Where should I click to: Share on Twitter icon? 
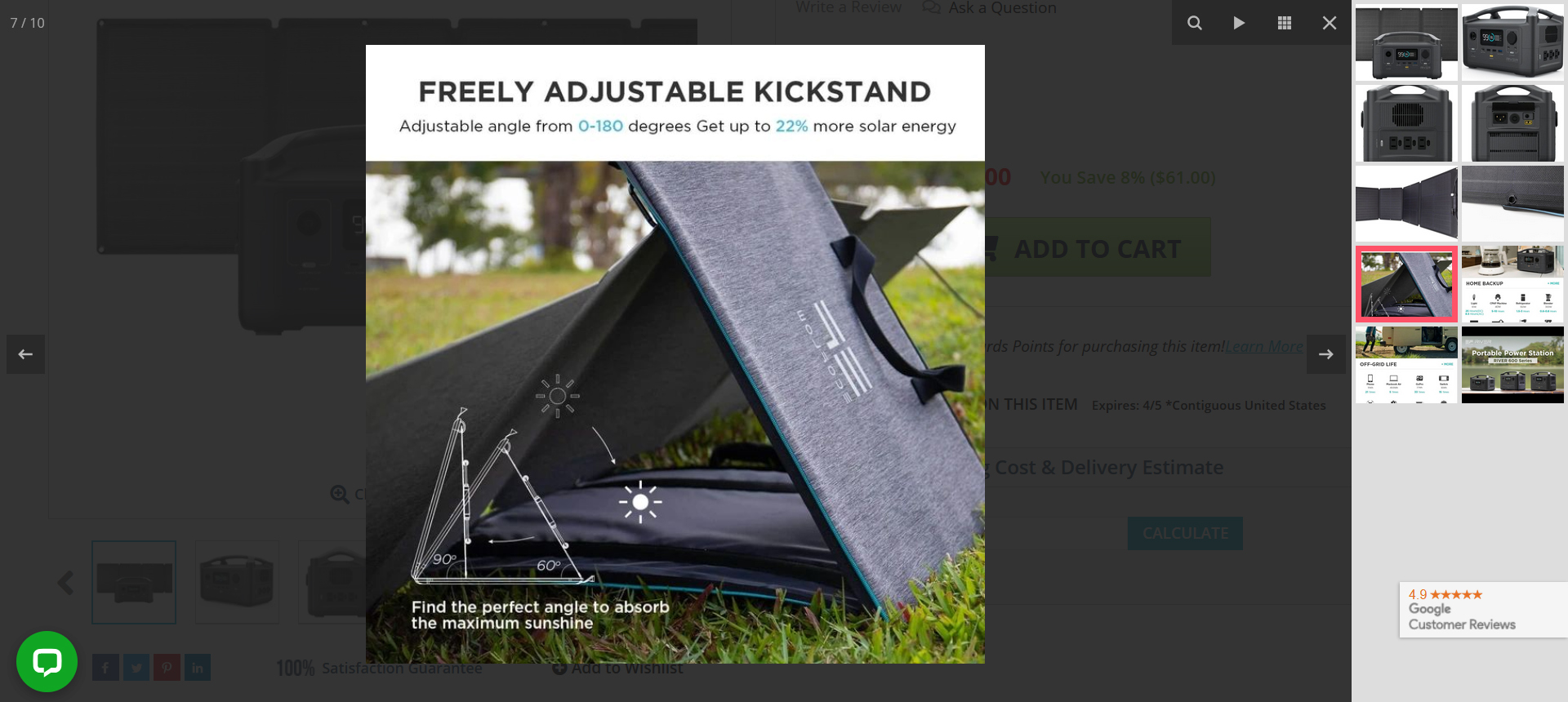click(x=136, y=668)
